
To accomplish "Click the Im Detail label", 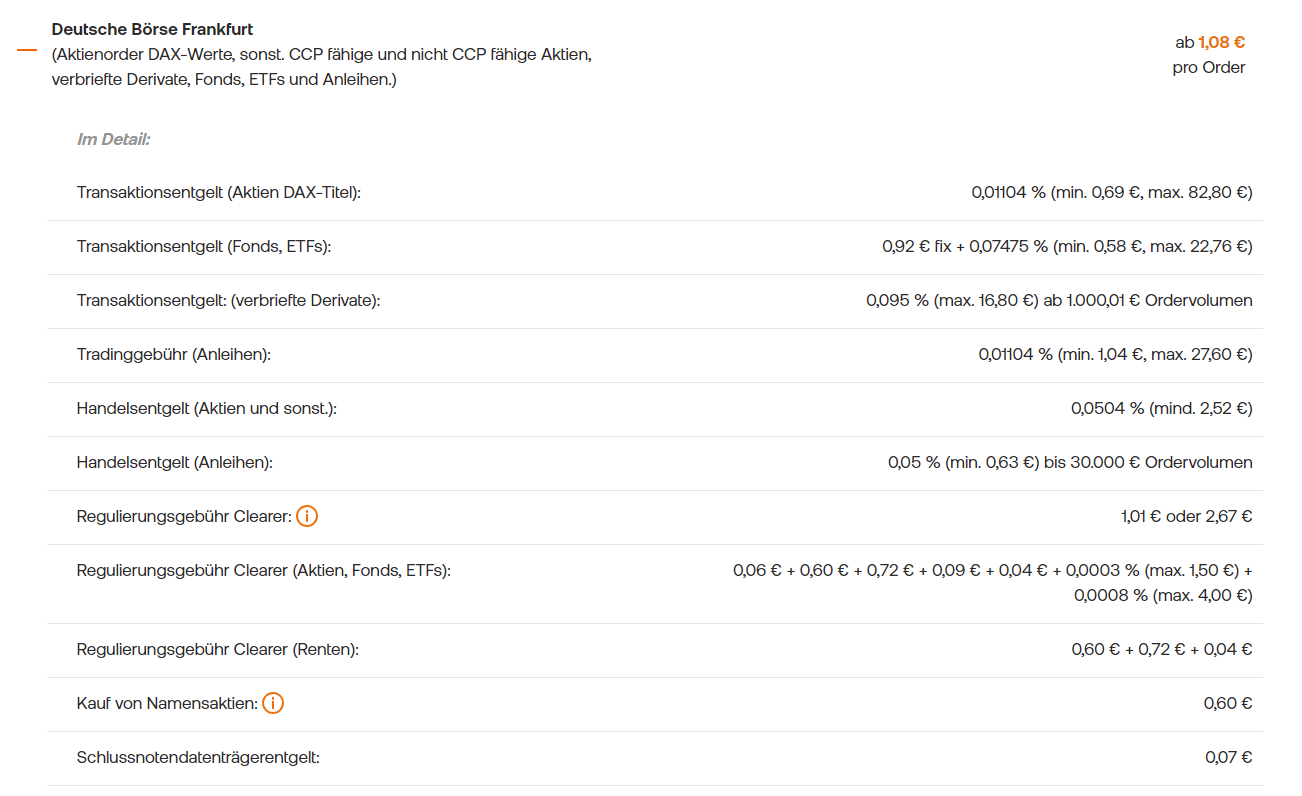I will coord(113,139).
